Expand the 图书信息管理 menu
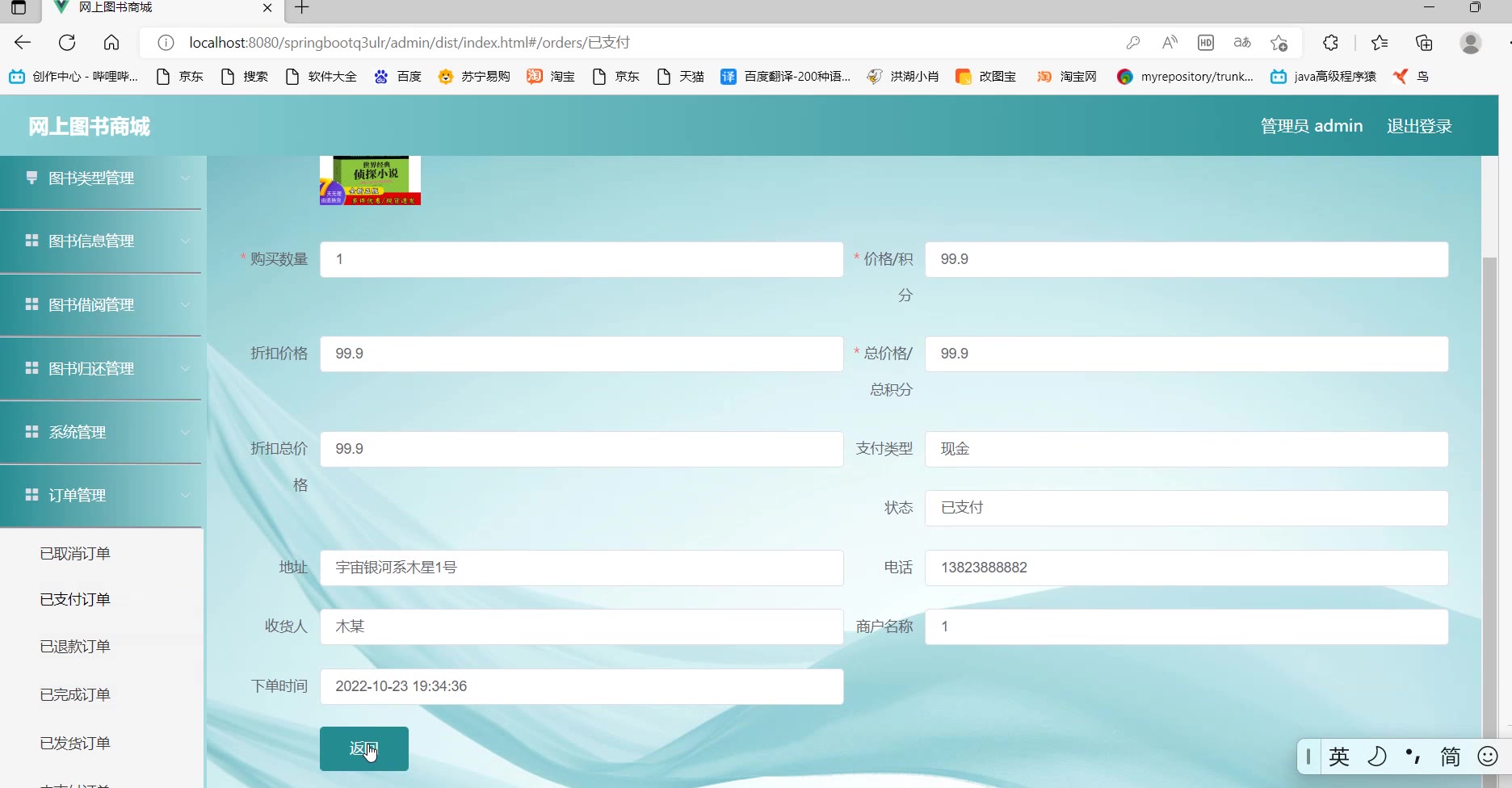 point(101,241)
